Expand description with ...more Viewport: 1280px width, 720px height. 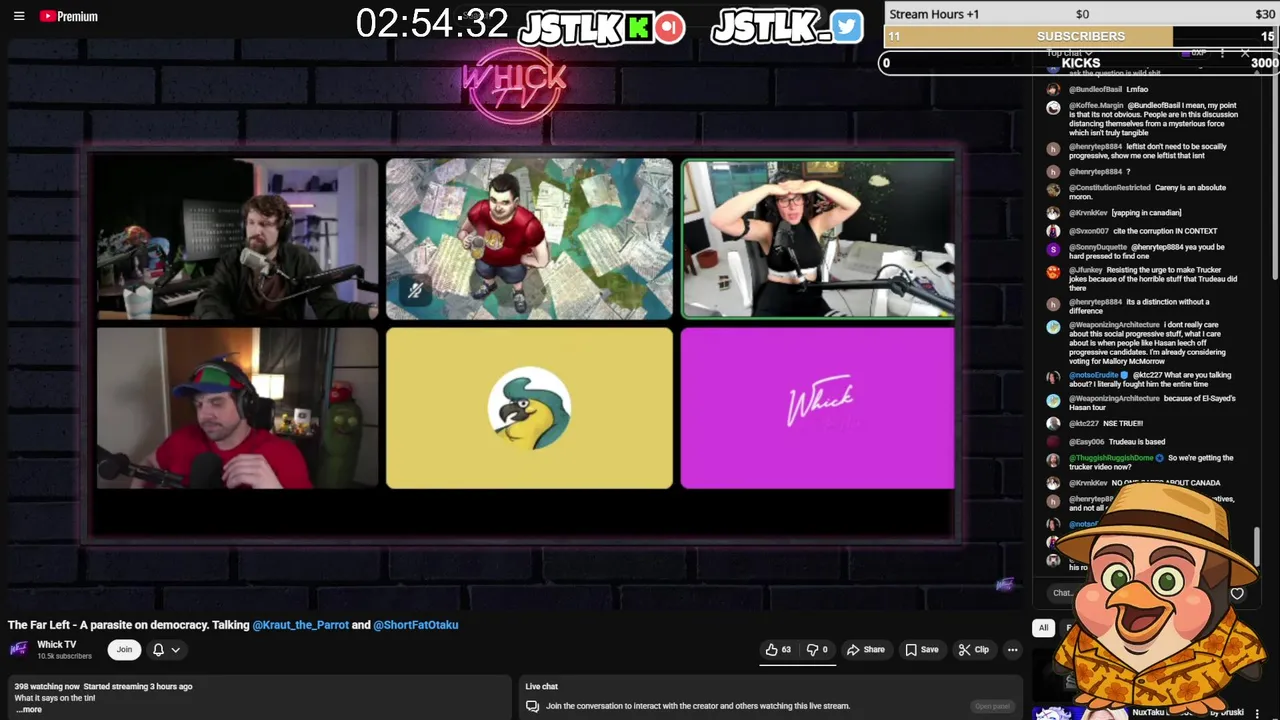pos(28,710)
